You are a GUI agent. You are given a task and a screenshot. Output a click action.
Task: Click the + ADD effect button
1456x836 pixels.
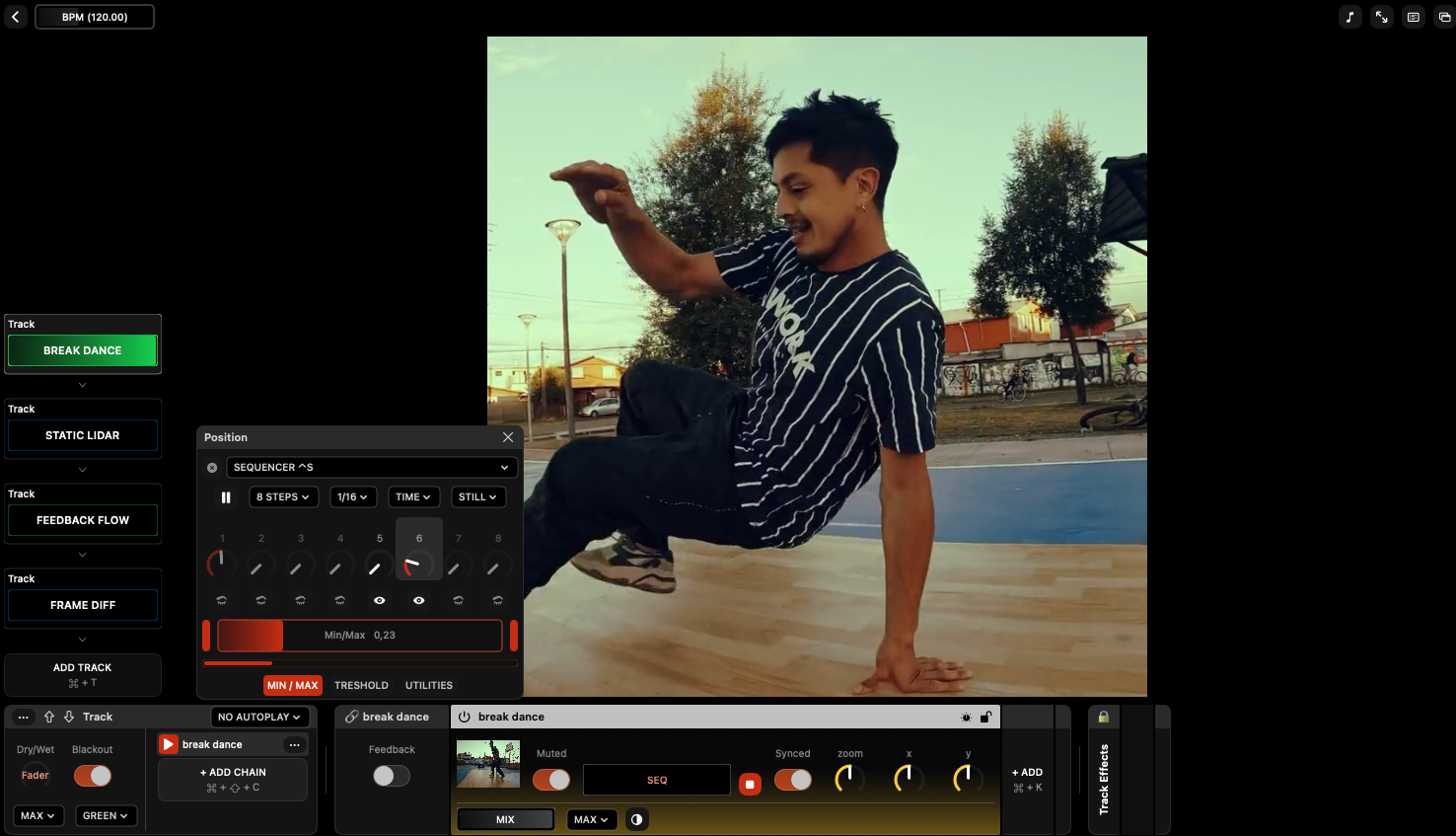1027,780
